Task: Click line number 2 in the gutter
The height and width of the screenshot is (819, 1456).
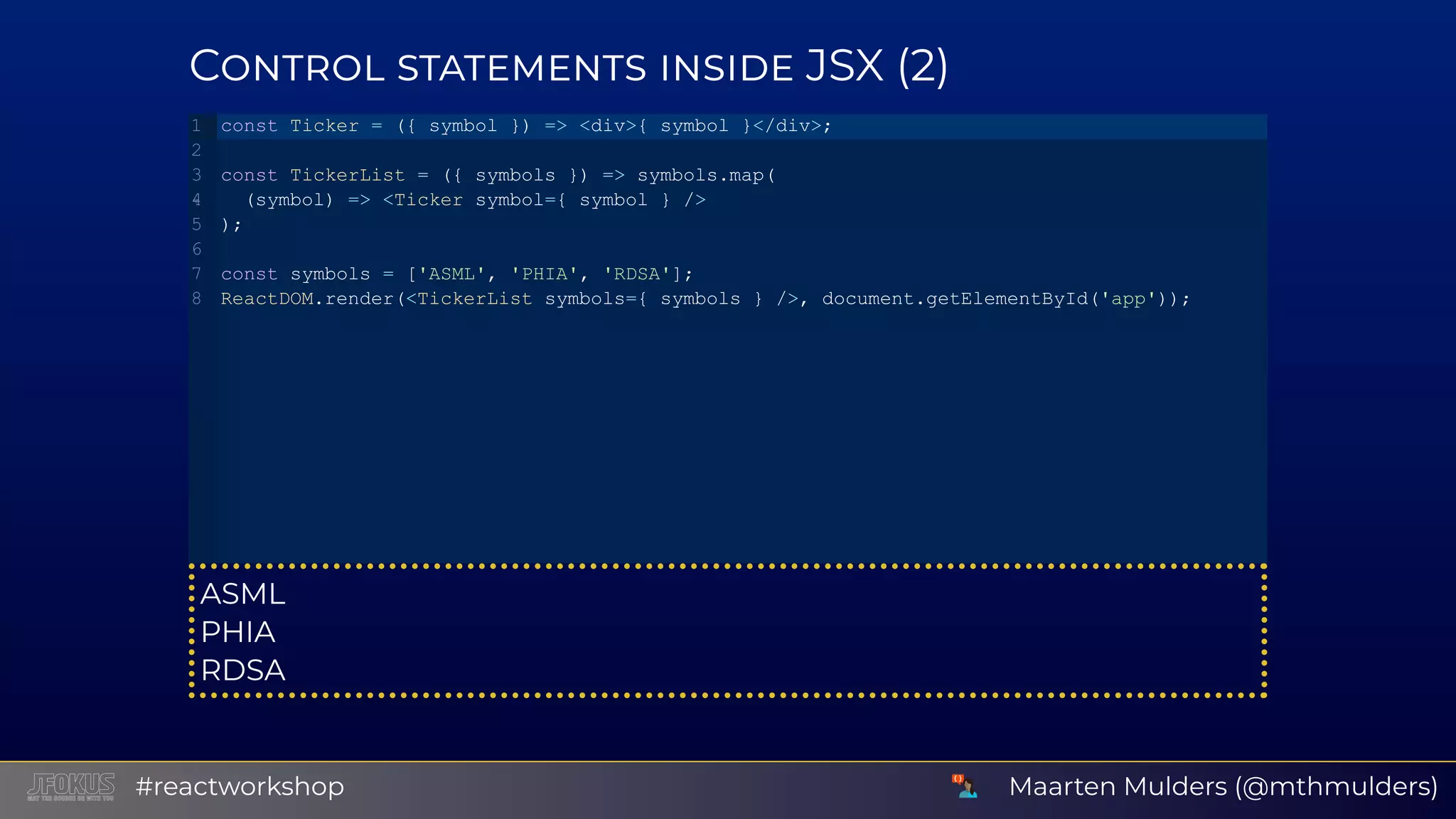Action: [x=196, y=150]
